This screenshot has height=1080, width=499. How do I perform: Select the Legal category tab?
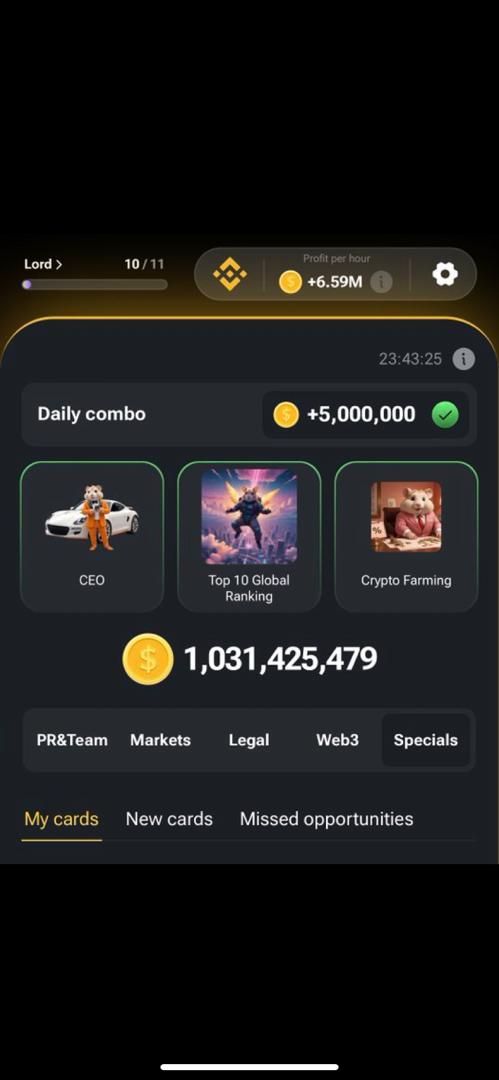click(249, 740)
